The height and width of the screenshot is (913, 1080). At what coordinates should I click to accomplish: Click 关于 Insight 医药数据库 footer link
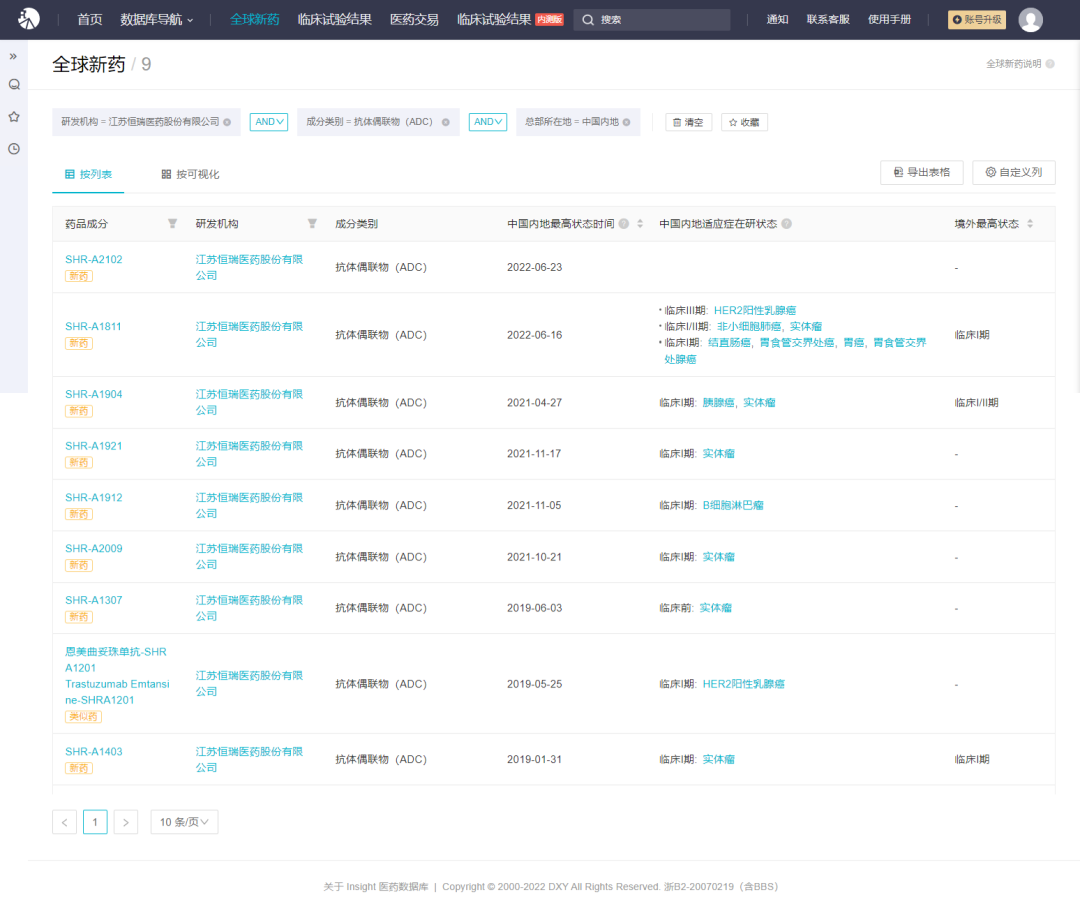[376, 886]
